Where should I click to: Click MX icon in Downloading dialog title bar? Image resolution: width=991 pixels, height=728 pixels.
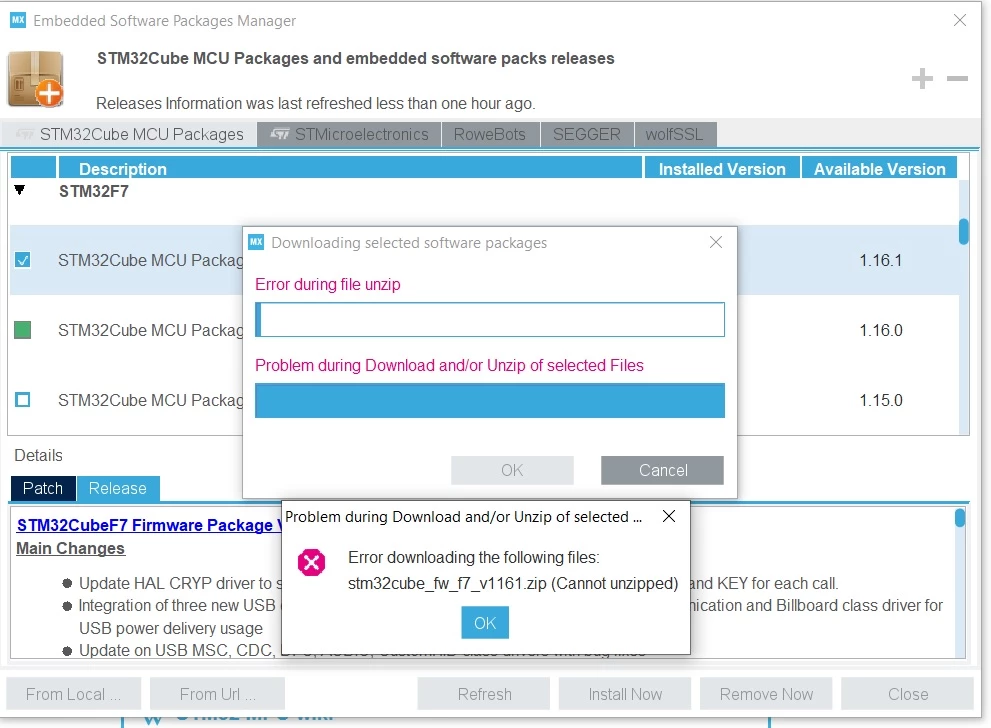[256, 242]
